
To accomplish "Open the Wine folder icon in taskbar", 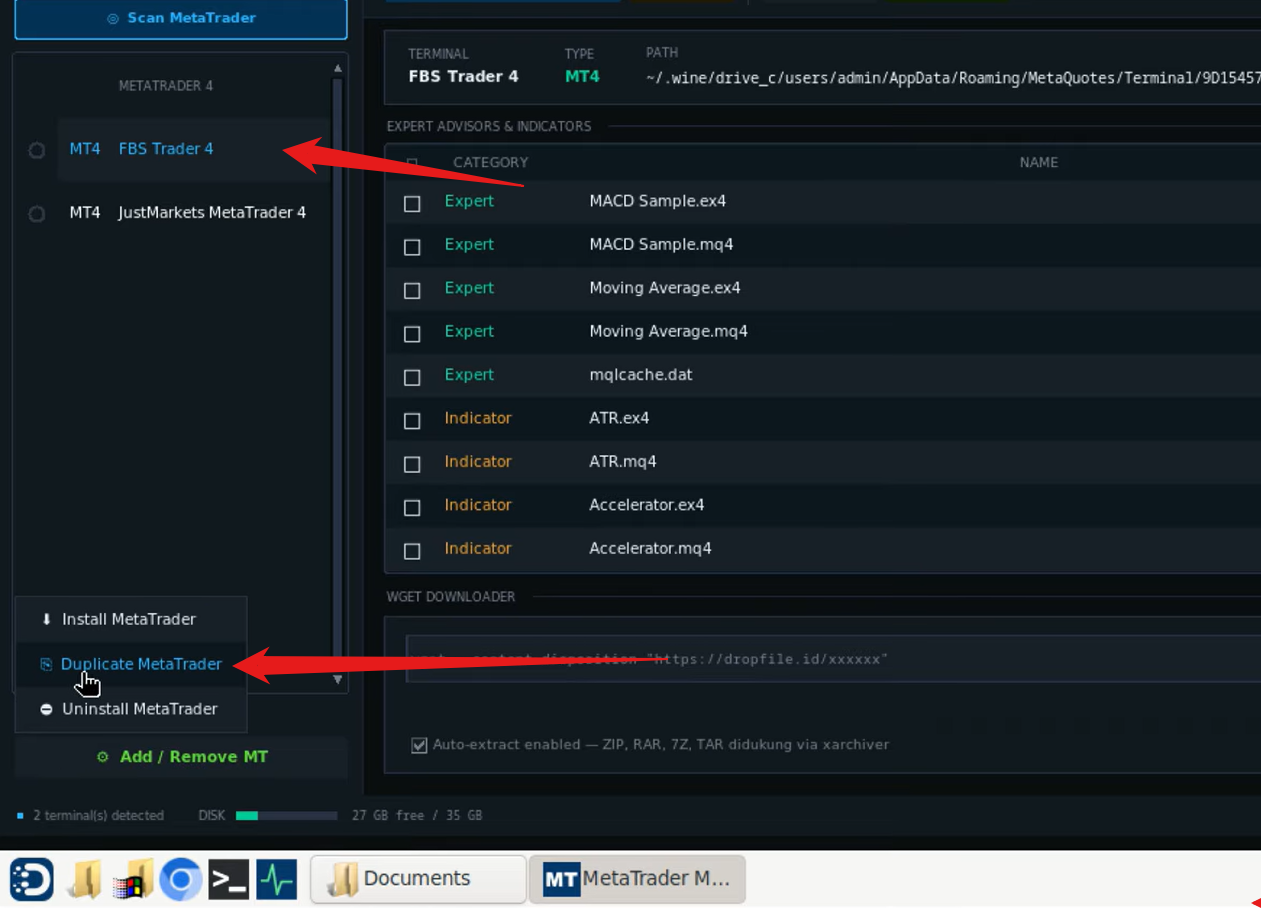I will pos(134,879).
